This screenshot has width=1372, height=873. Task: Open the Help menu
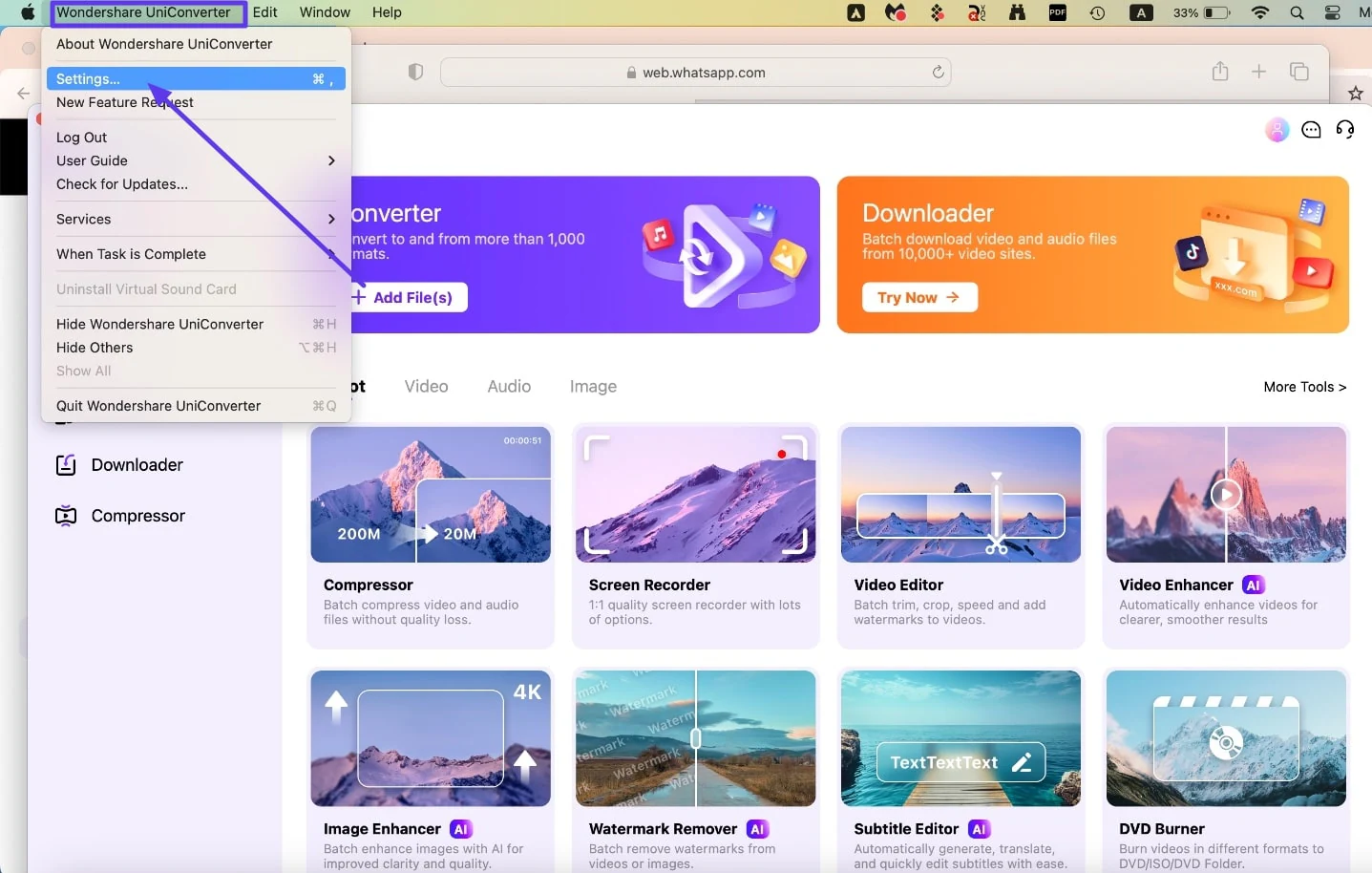click(387, 12)
